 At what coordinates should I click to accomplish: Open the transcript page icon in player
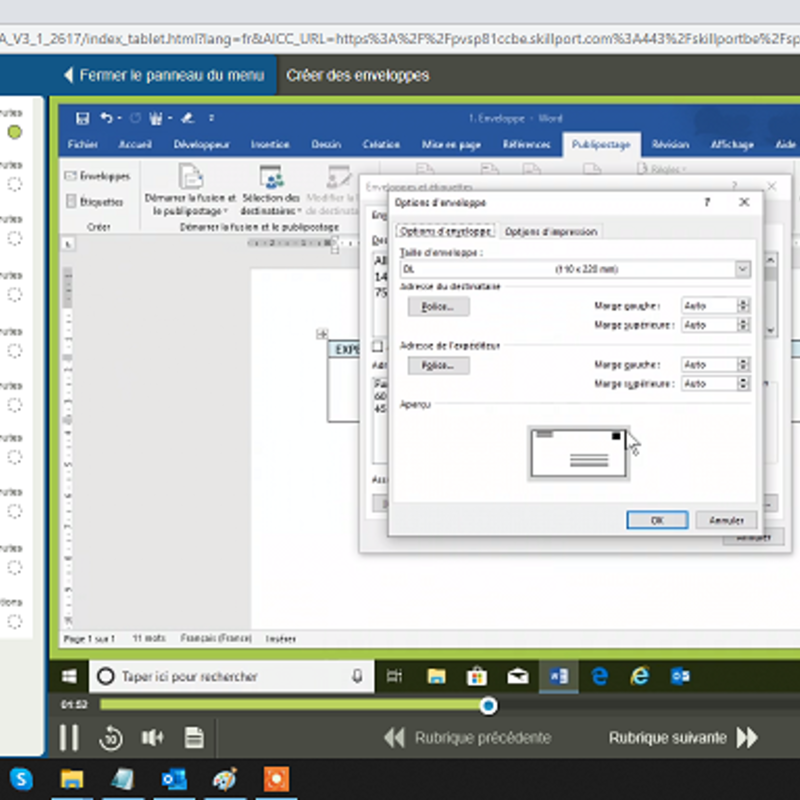194,737
